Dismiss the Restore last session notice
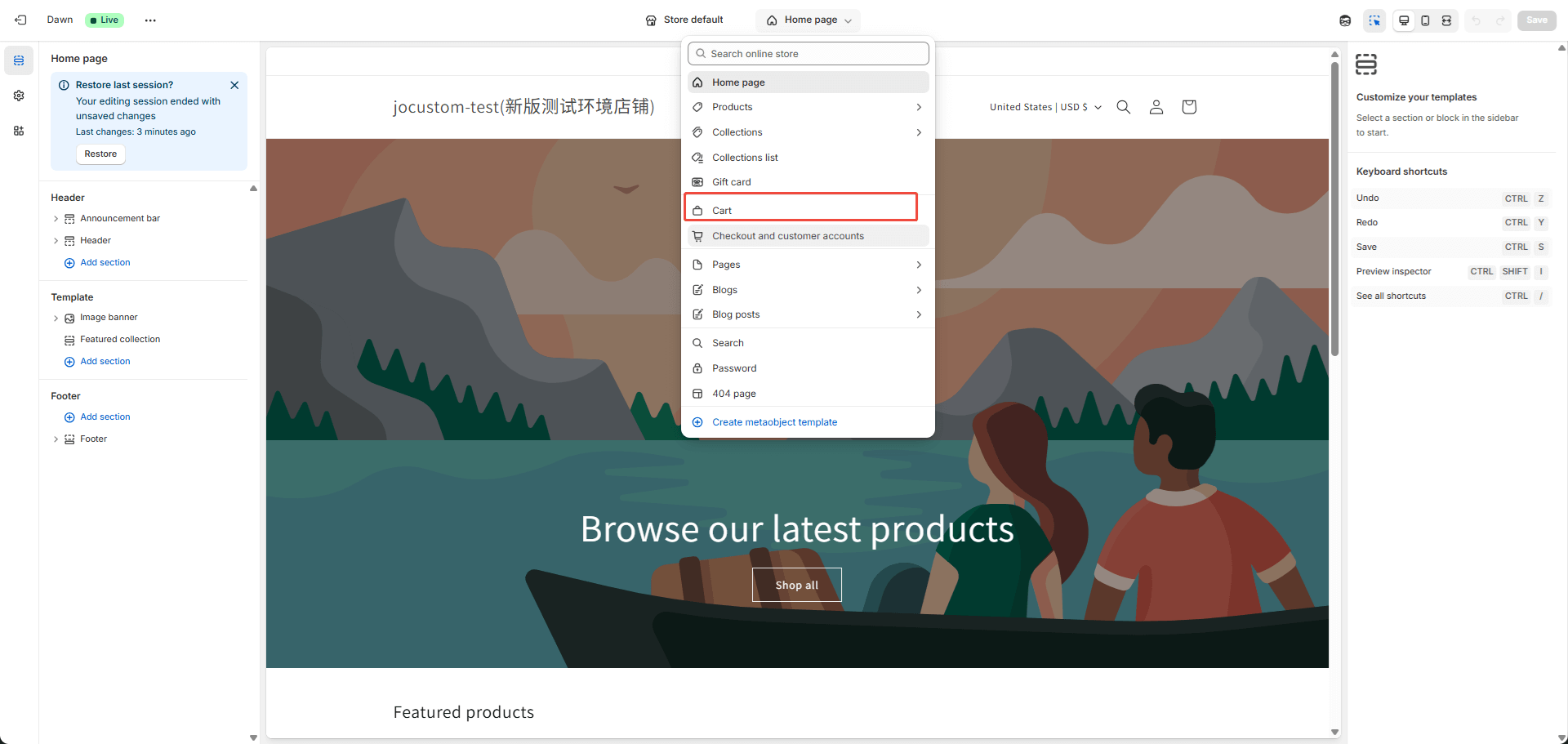Image resolution: width=1568 pixels, height=744 pixels. [x=234, y=85]
